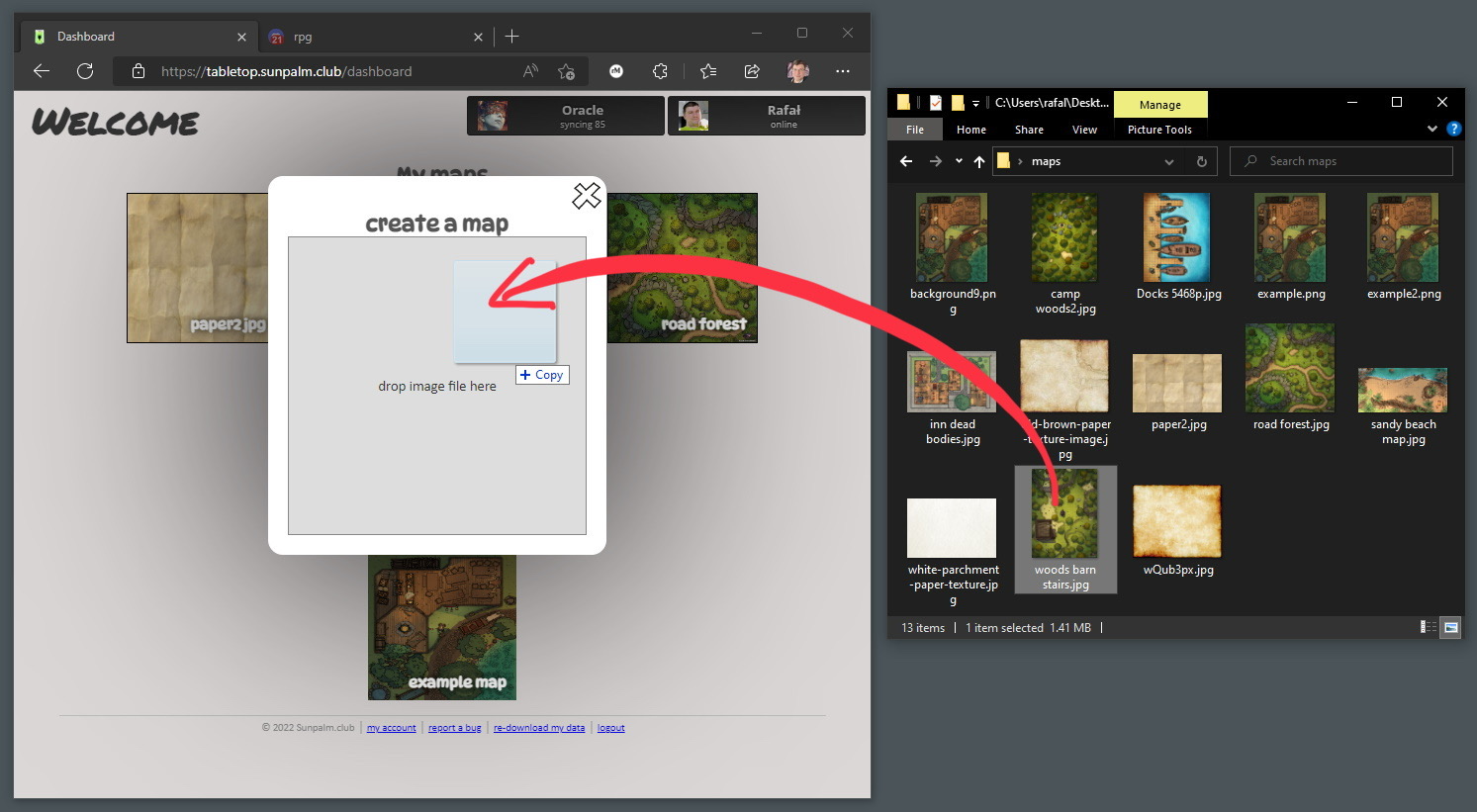The height and width of the screenshot is (812, 1477).
Task: Switch to the rpg tab
Action: coord(376,37)
